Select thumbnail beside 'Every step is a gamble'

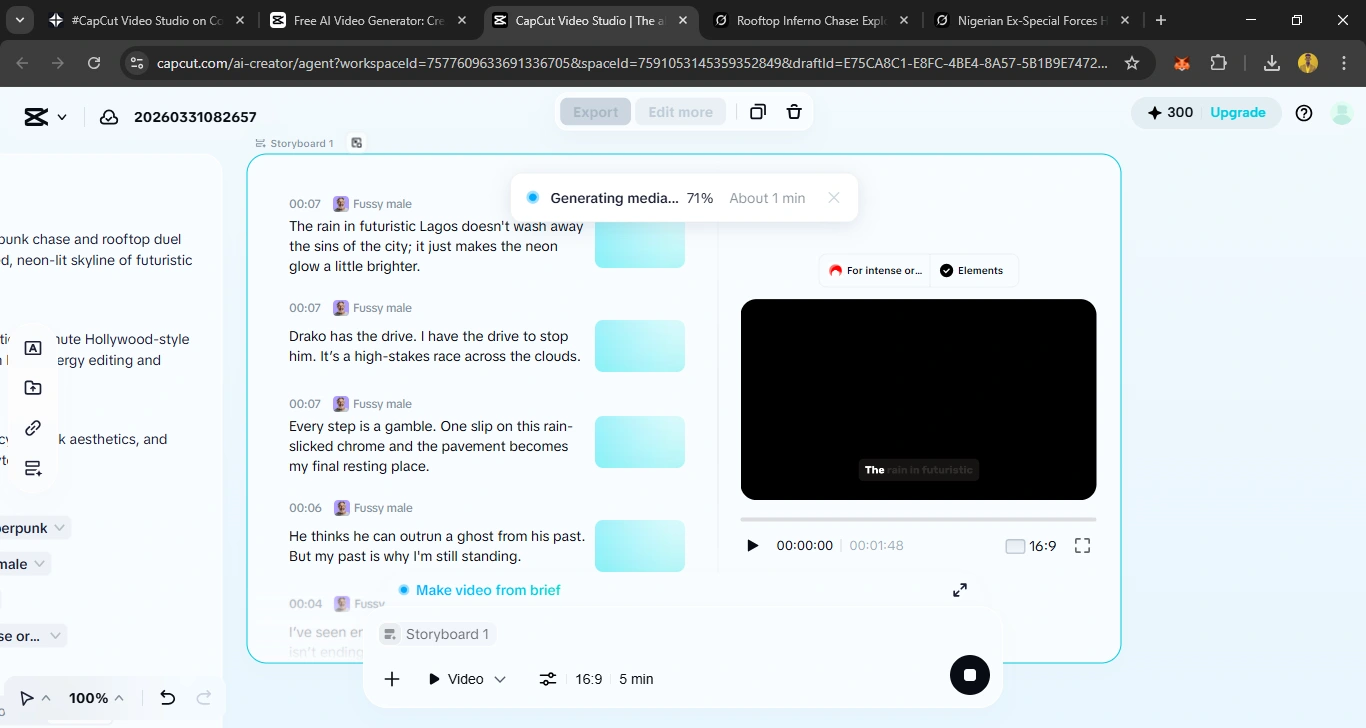point(640,442)
